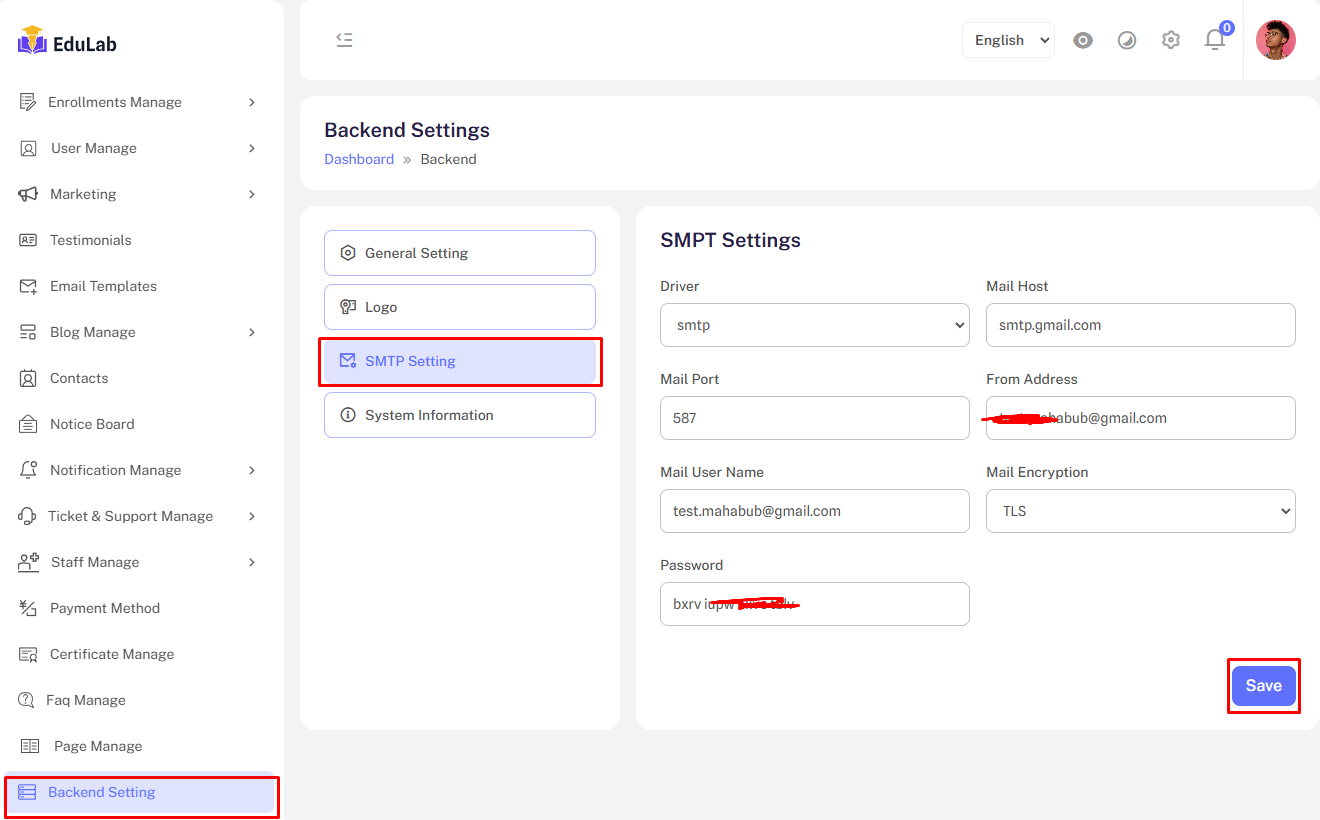The height and width of the screenshot is (820, 1320).
Task: Toggle dark mode theme icon
Action: 1127,40
